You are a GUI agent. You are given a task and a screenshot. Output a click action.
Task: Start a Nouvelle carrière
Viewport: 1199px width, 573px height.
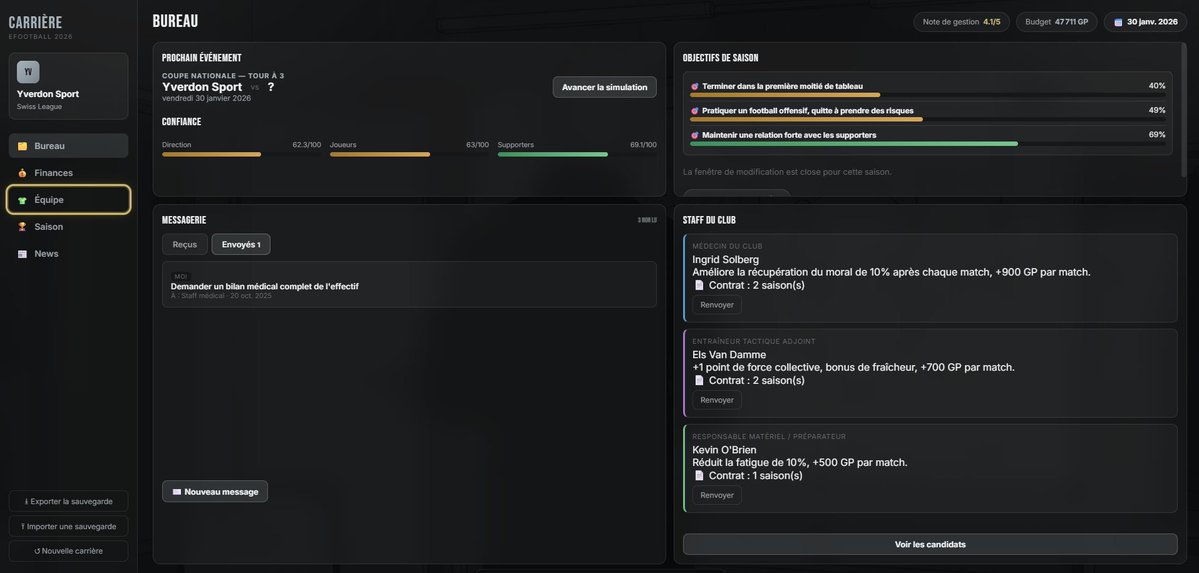tap(69, 551)
